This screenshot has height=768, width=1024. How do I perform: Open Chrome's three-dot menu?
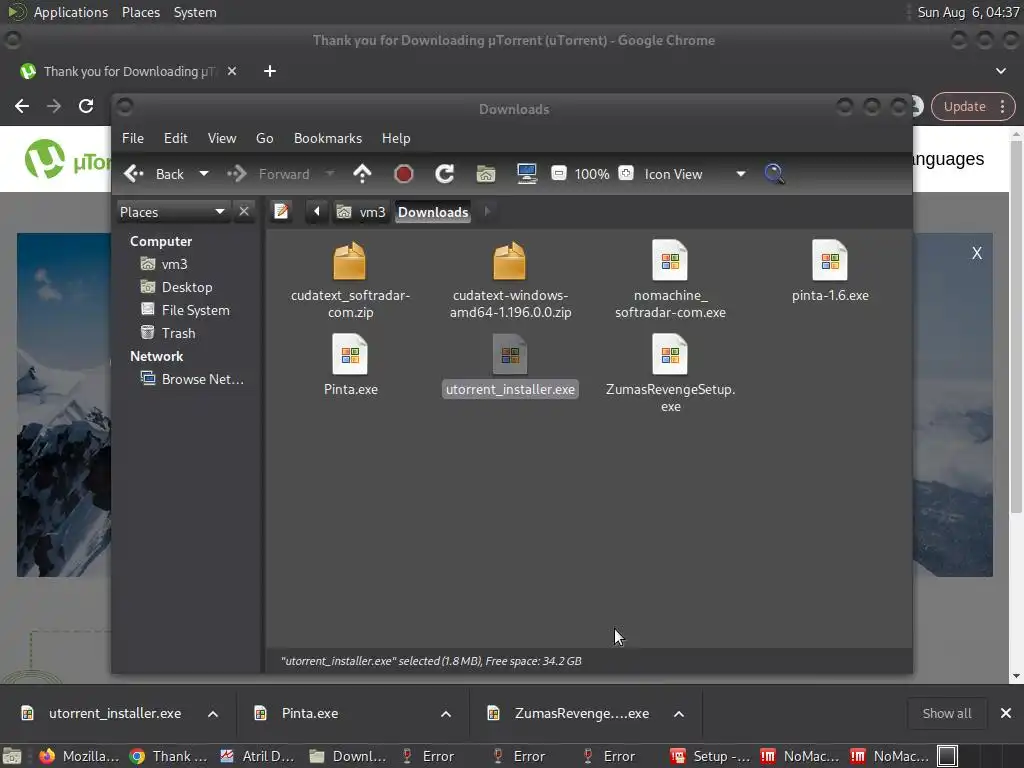tap(1002, 106)
